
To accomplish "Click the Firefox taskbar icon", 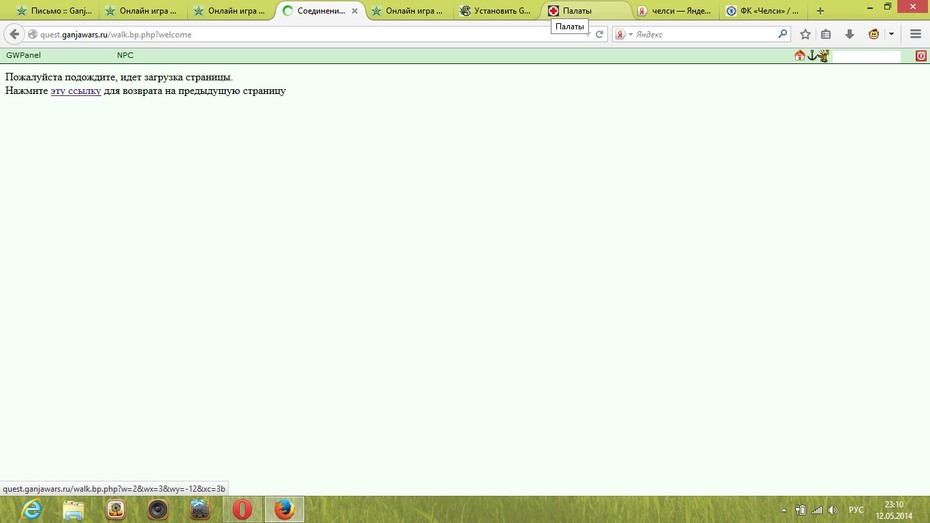I will (284, 509).
